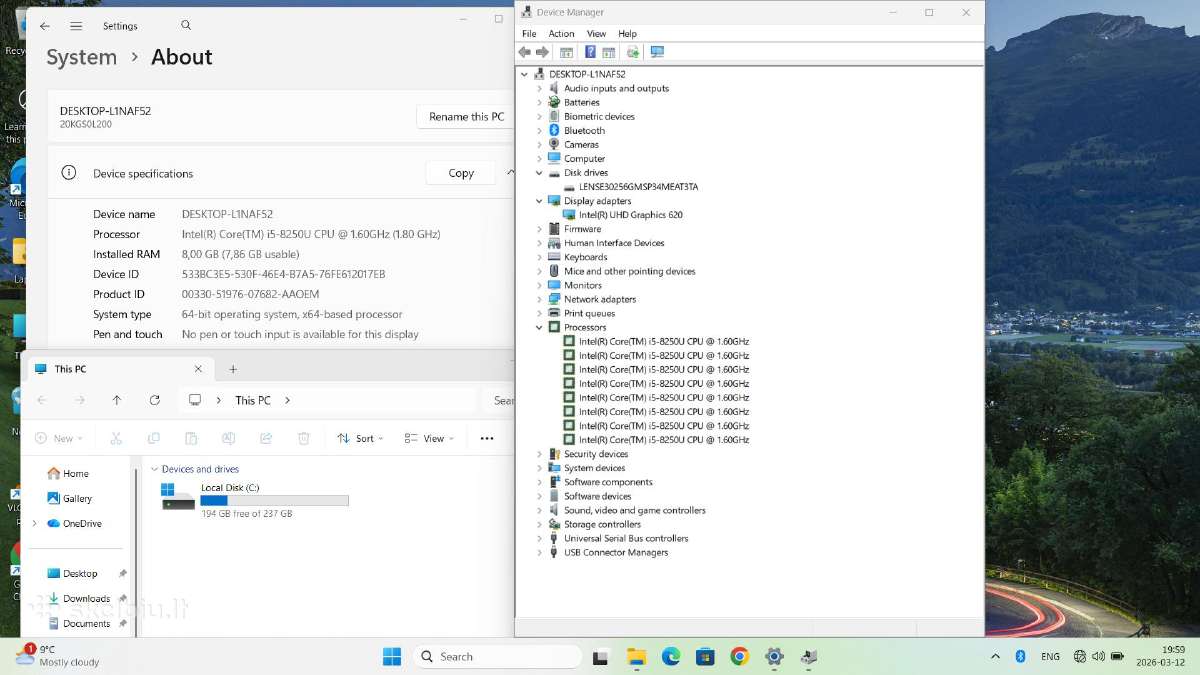
Task: Open the weather widget showing 9°C
Action: (x=58, y=655)
